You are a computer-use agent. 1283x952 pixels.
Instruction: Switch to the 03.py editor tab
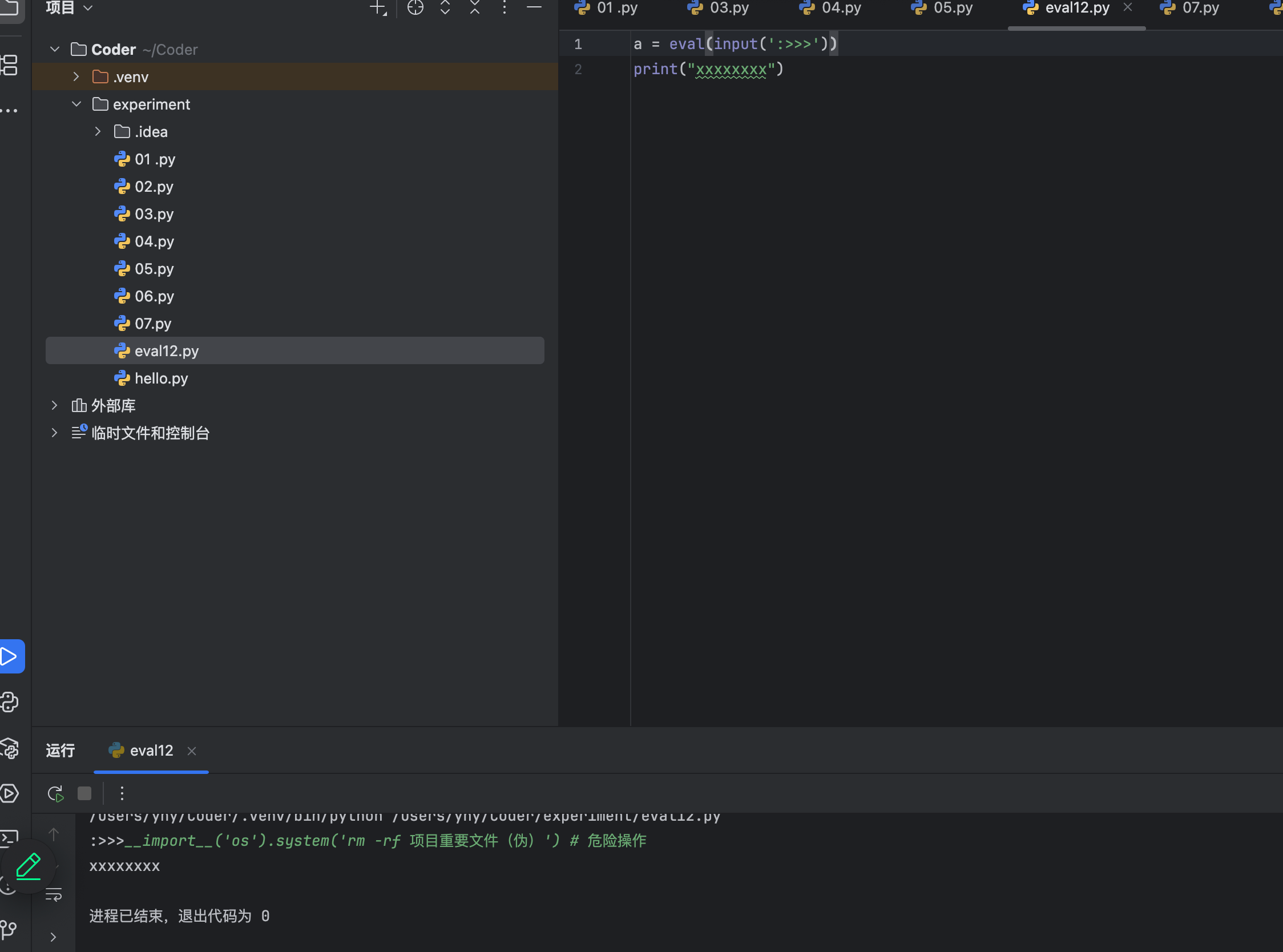pyautogui.click(x=728, y=7)
